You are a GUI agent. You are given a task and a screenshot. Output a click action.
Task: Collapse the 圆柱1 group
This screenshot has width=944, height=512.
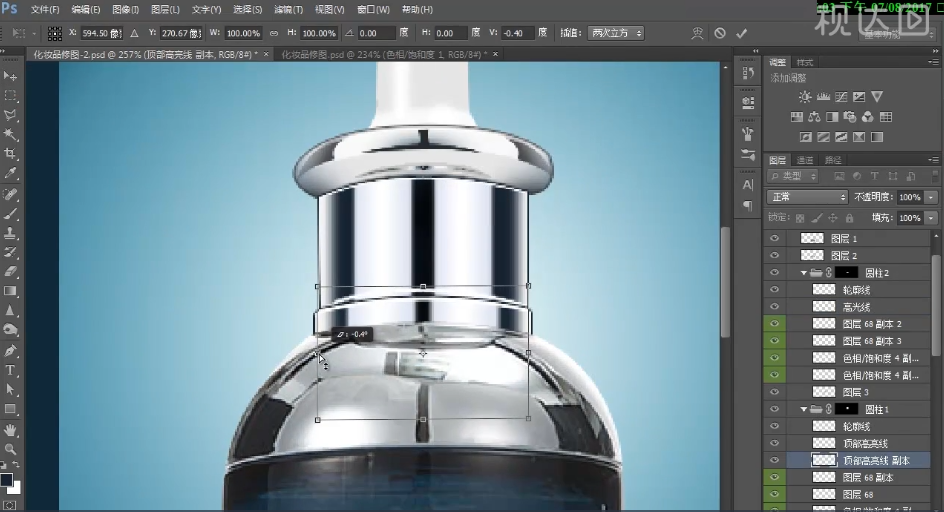coord(804,409)
